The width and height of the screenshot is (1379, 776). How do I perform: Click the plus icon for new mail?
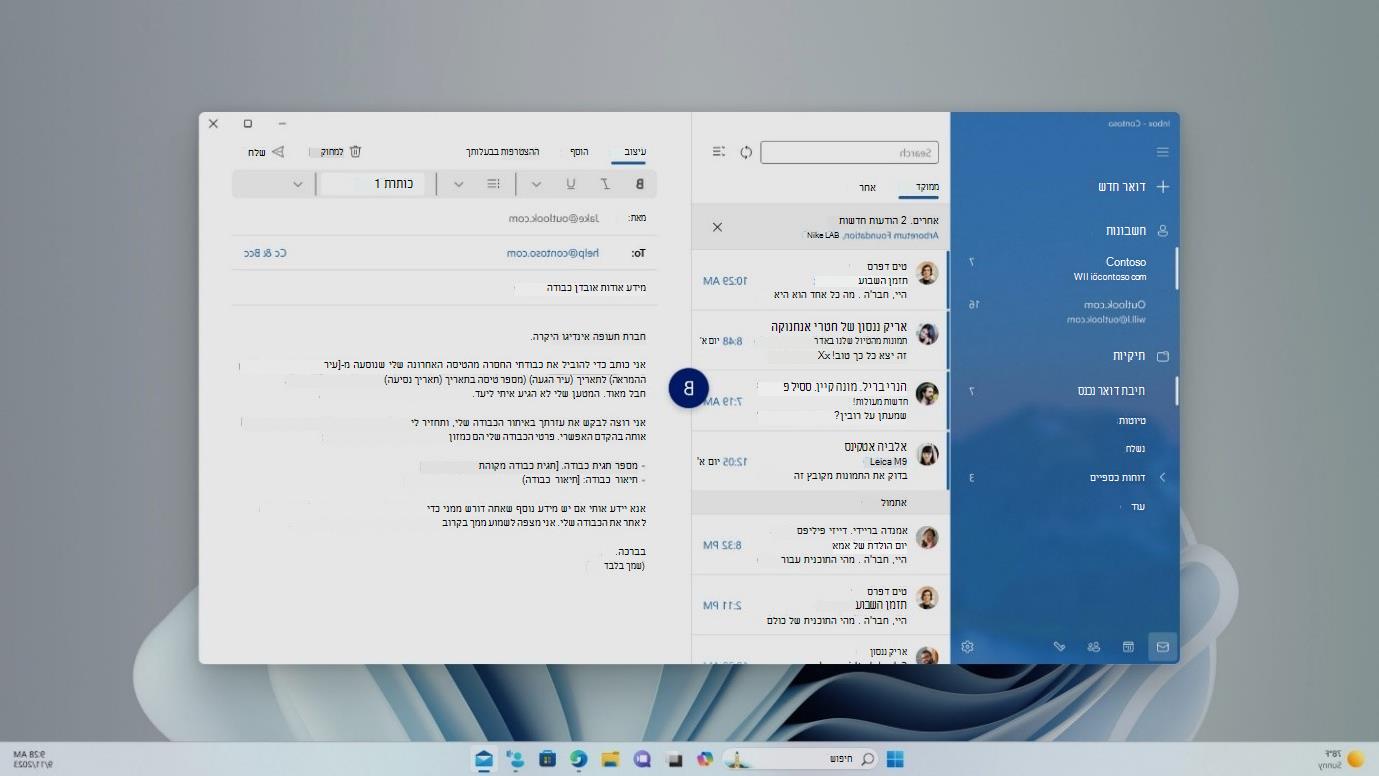click(x=1162, y=187)
